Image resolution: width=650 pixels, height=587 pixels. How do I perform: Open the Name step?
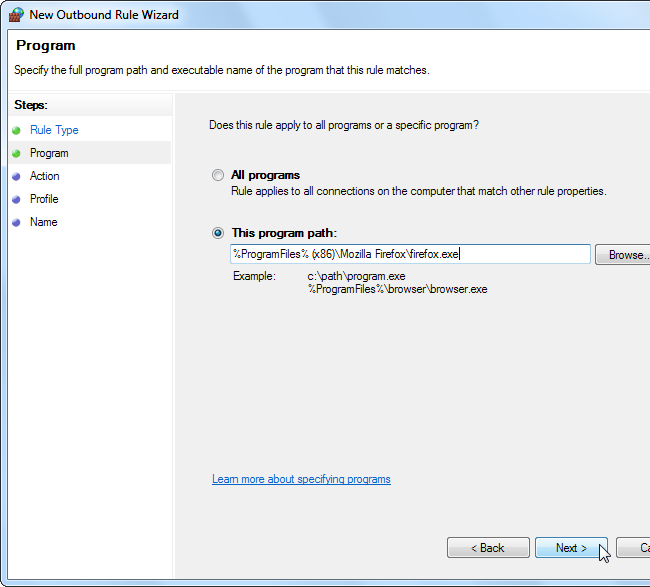(x=44, y=222)
